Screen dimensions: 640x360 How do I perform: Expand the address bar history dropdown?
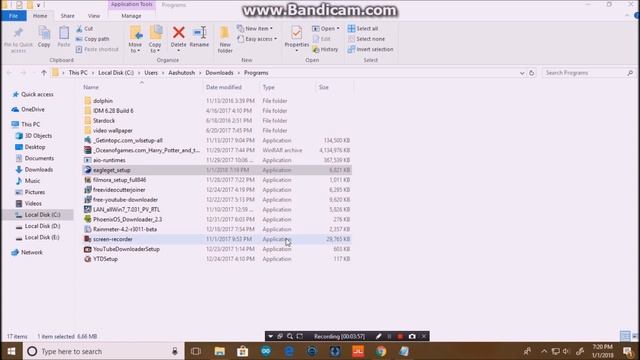tap(522, 73)
